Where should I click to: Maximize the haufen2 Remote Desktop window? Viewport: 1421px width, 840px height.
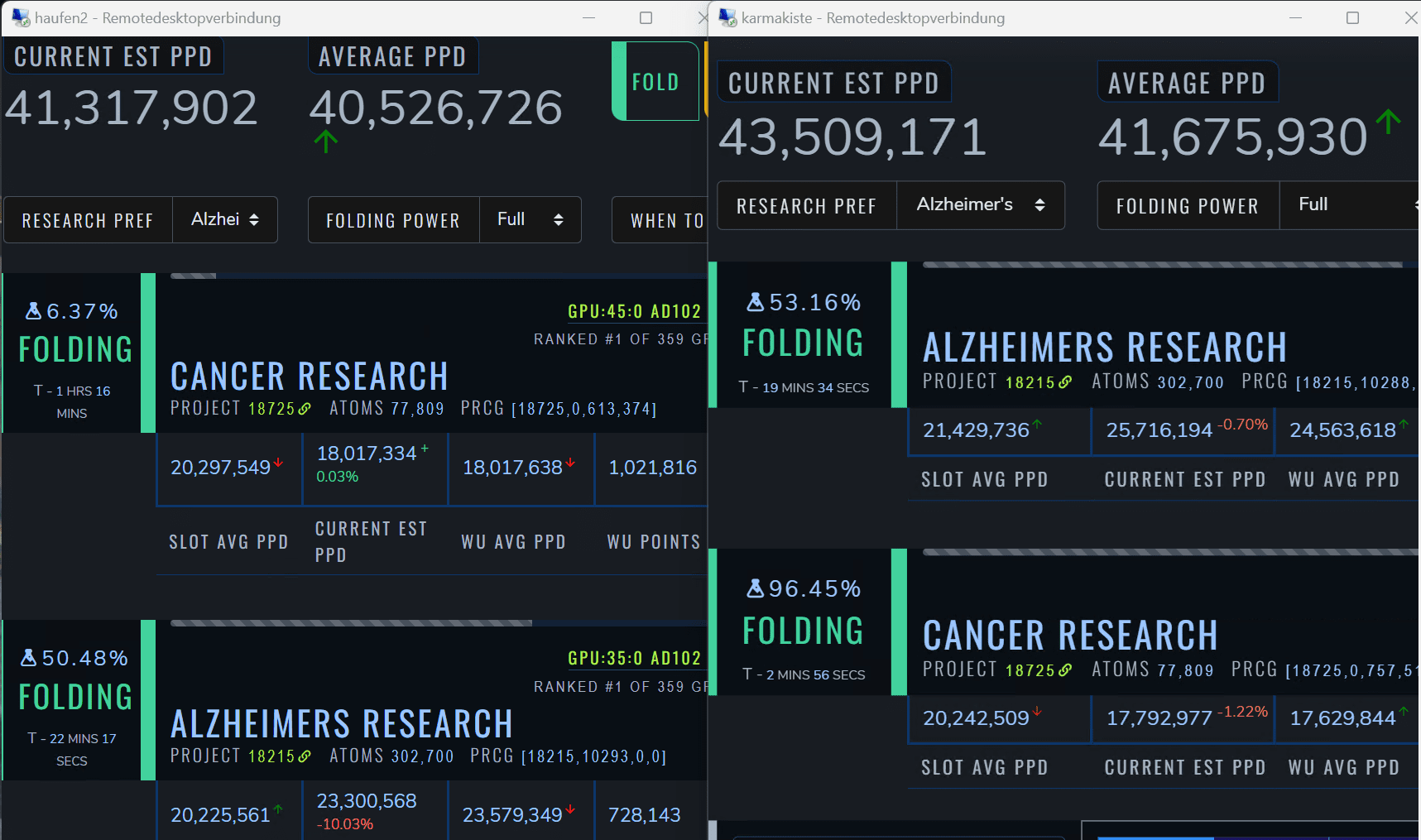[x=646, y=17]
